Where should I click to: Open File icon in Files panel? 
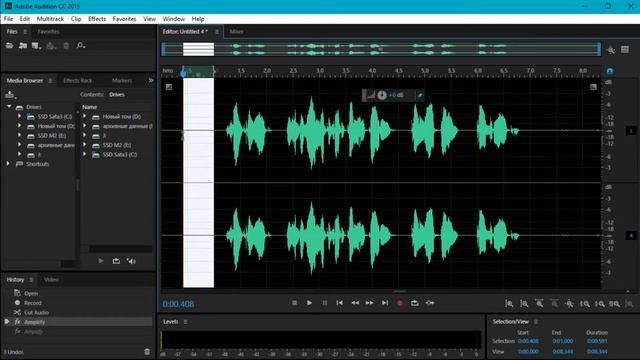tap(9, 46)
